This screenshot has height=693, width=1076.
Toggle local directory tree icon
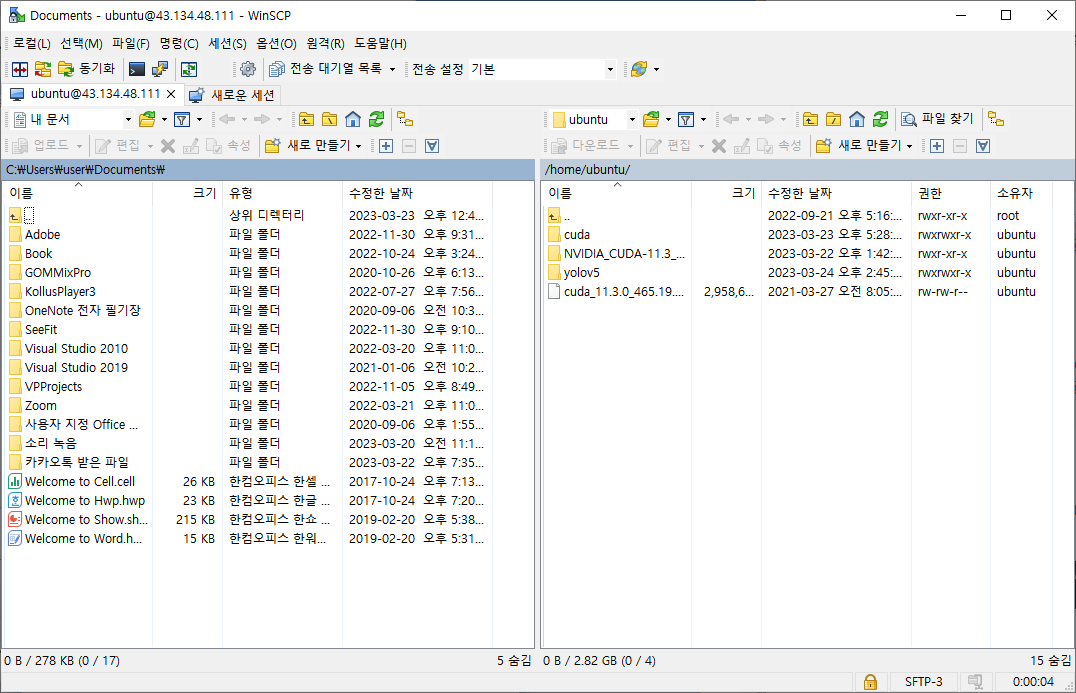(x=405, y=119)
